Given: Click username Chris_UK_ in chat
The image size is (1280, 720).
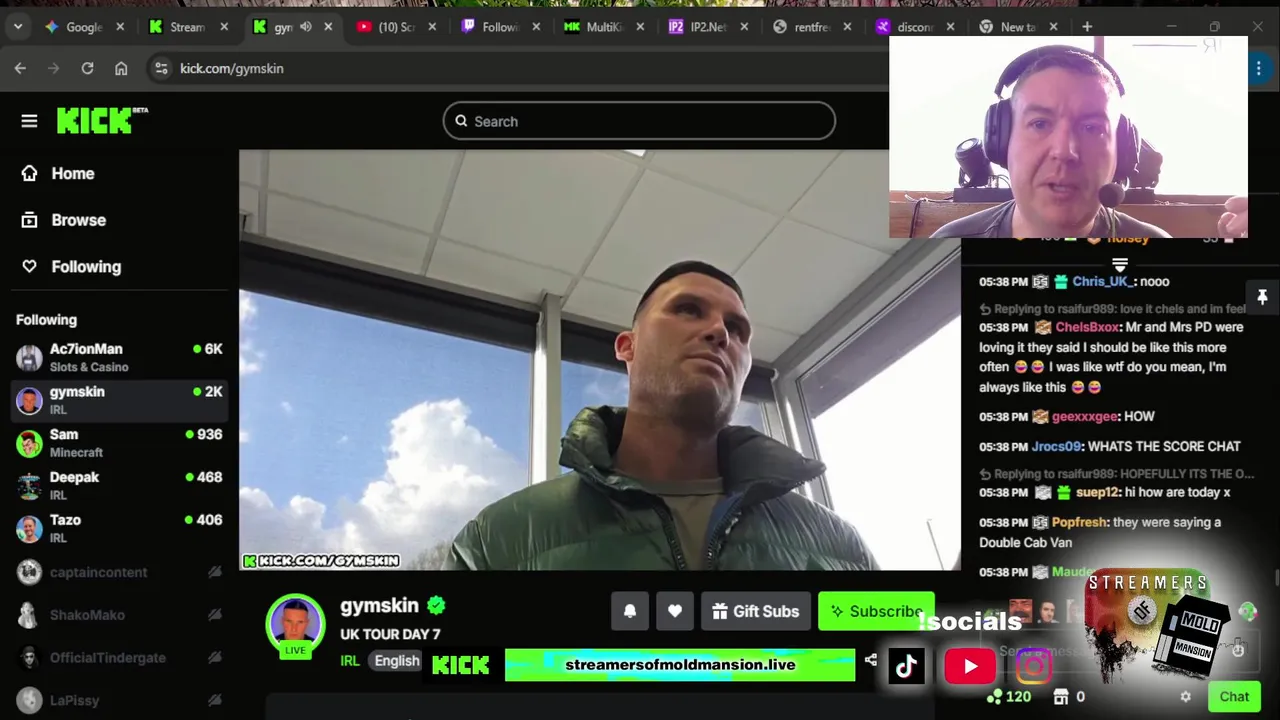Looking at the screenshot, I should (1102, 282).
